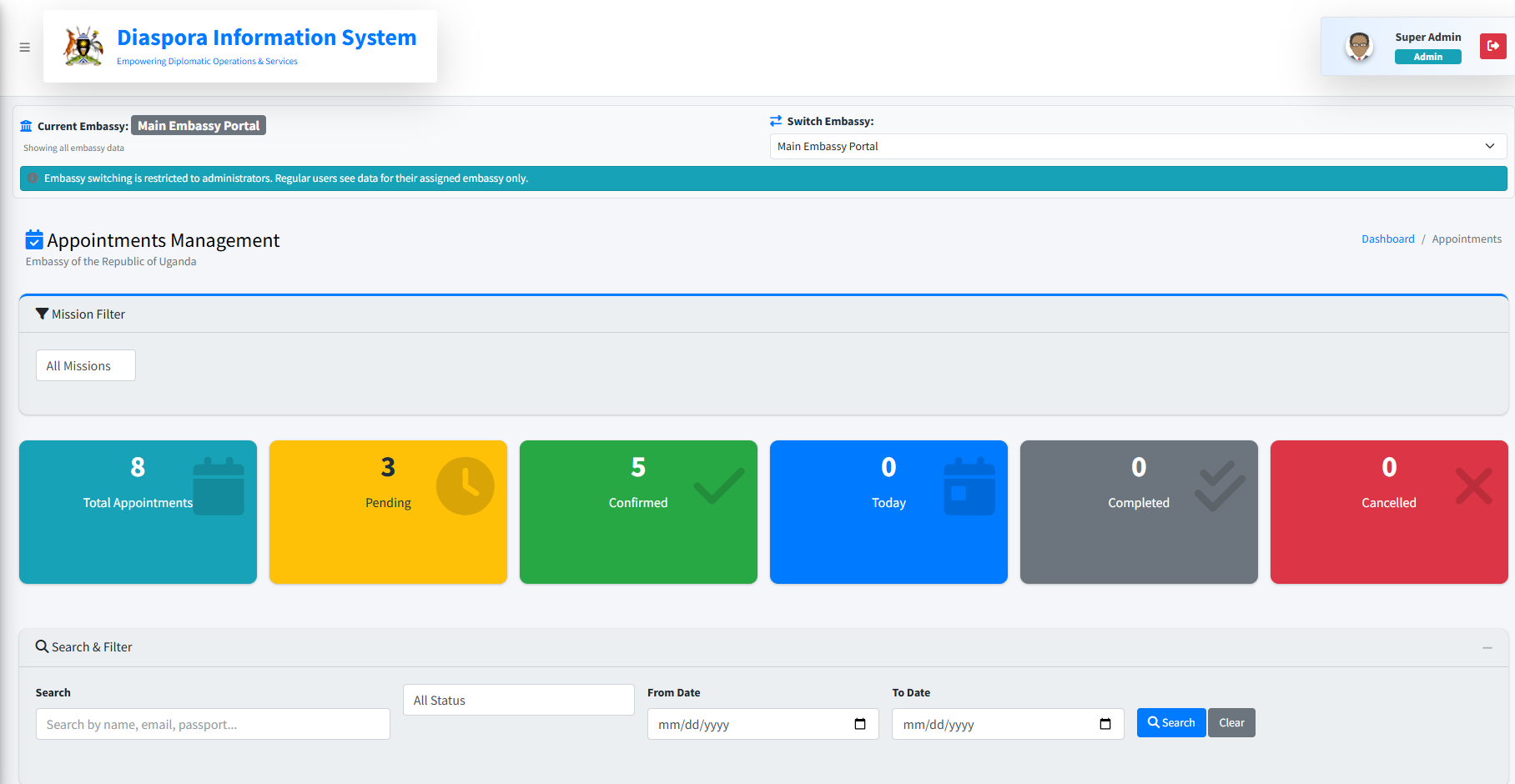1515x784 pixels.
Task: Click the info icon in teal banner
Action: 33,178
